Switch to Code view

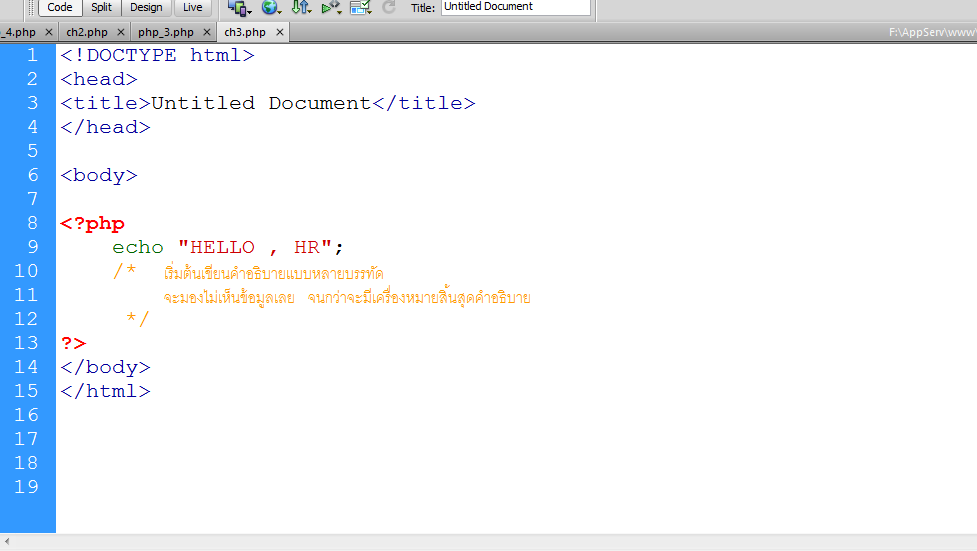pos(60,7)
